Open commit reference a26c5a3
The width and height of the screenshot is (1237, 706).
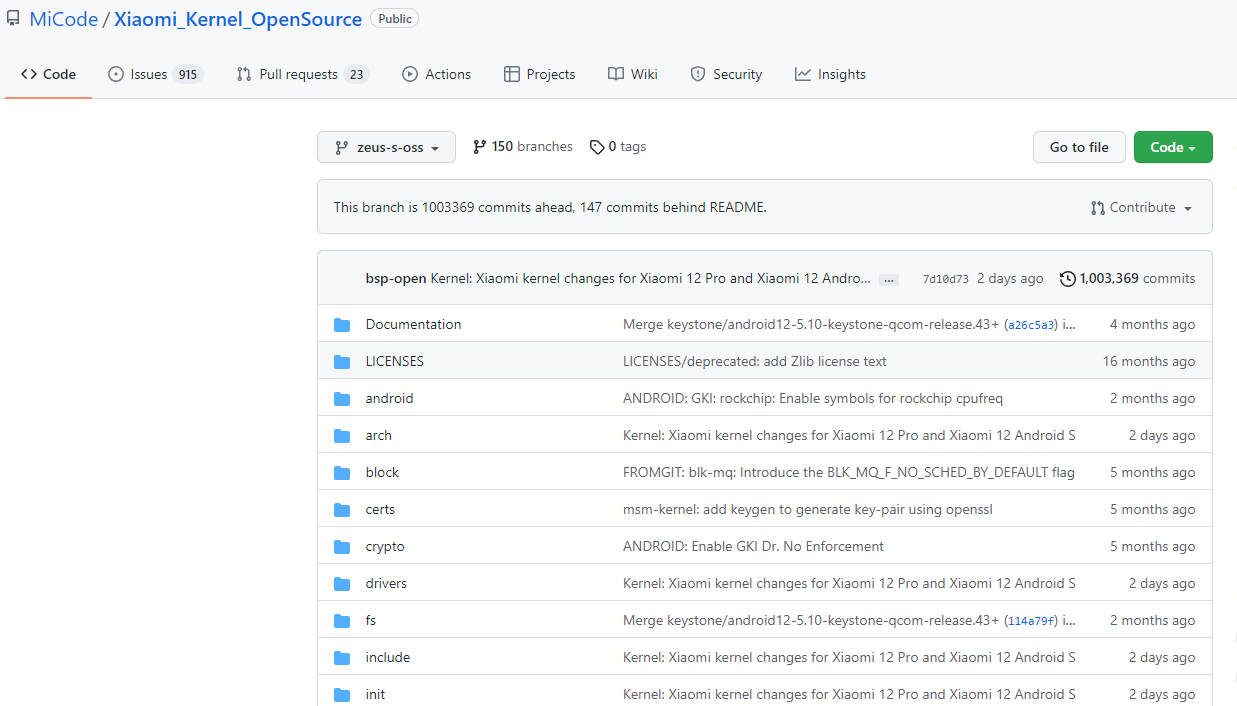point(1032,325)
